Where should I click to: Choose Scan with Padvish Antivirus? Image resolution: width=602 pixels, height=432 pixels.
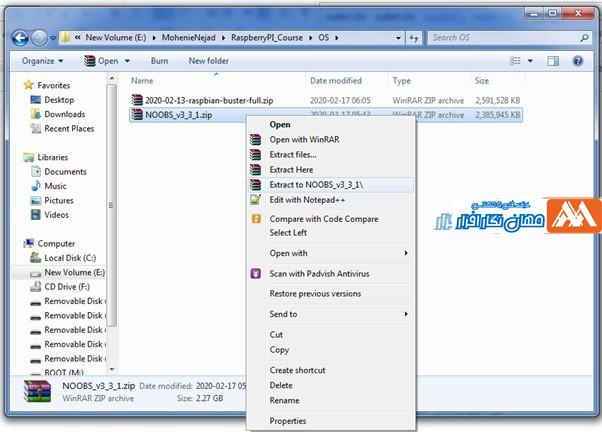[x=319, y=273]
